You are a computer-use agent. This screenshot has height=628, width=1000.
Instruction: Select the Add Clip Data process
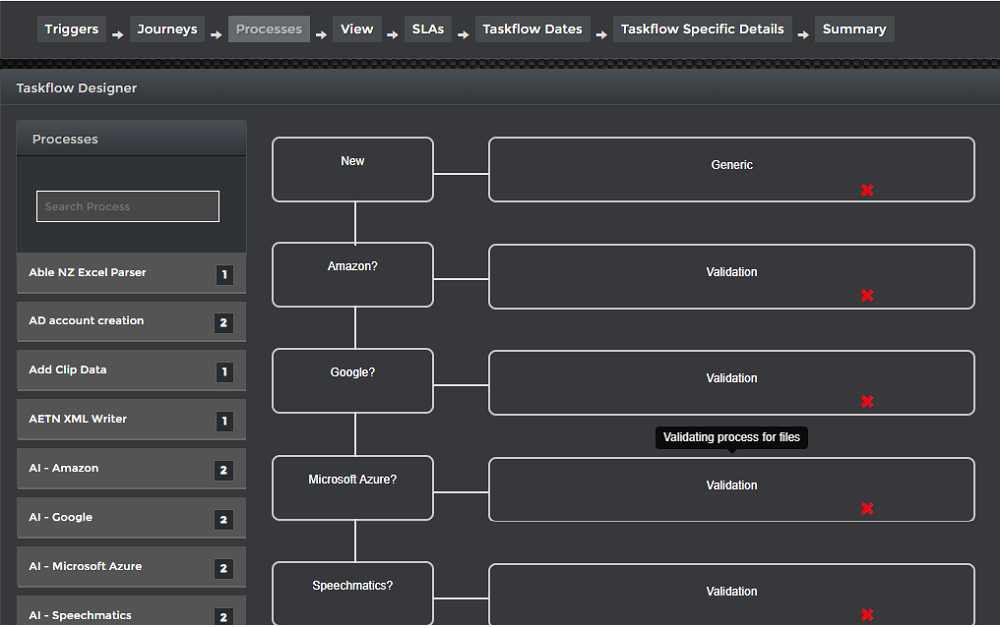pyautogui.click(x=110, y=371)
